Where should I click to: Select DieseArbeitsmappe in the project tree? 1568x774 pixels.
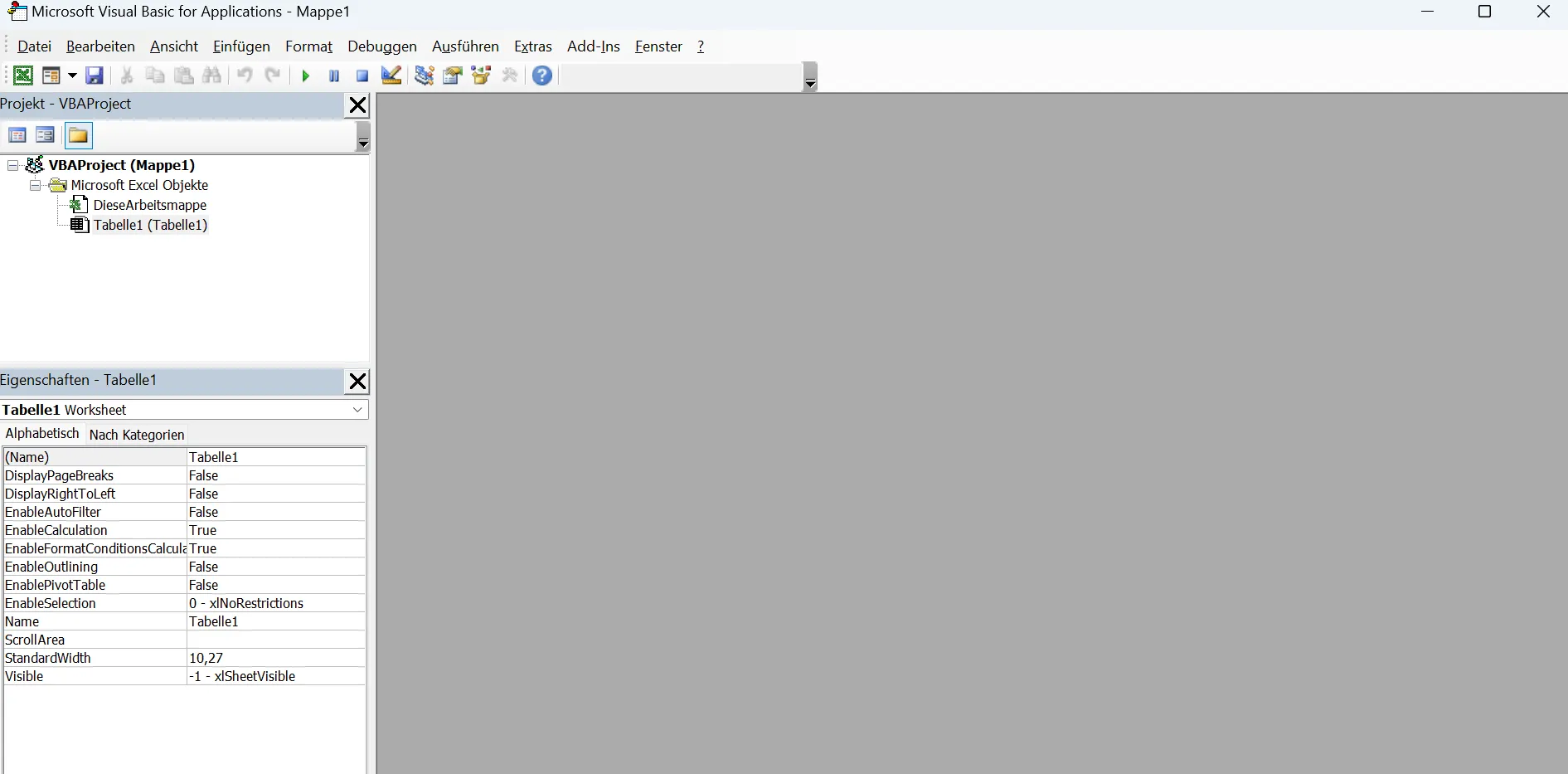click(150, 205)
